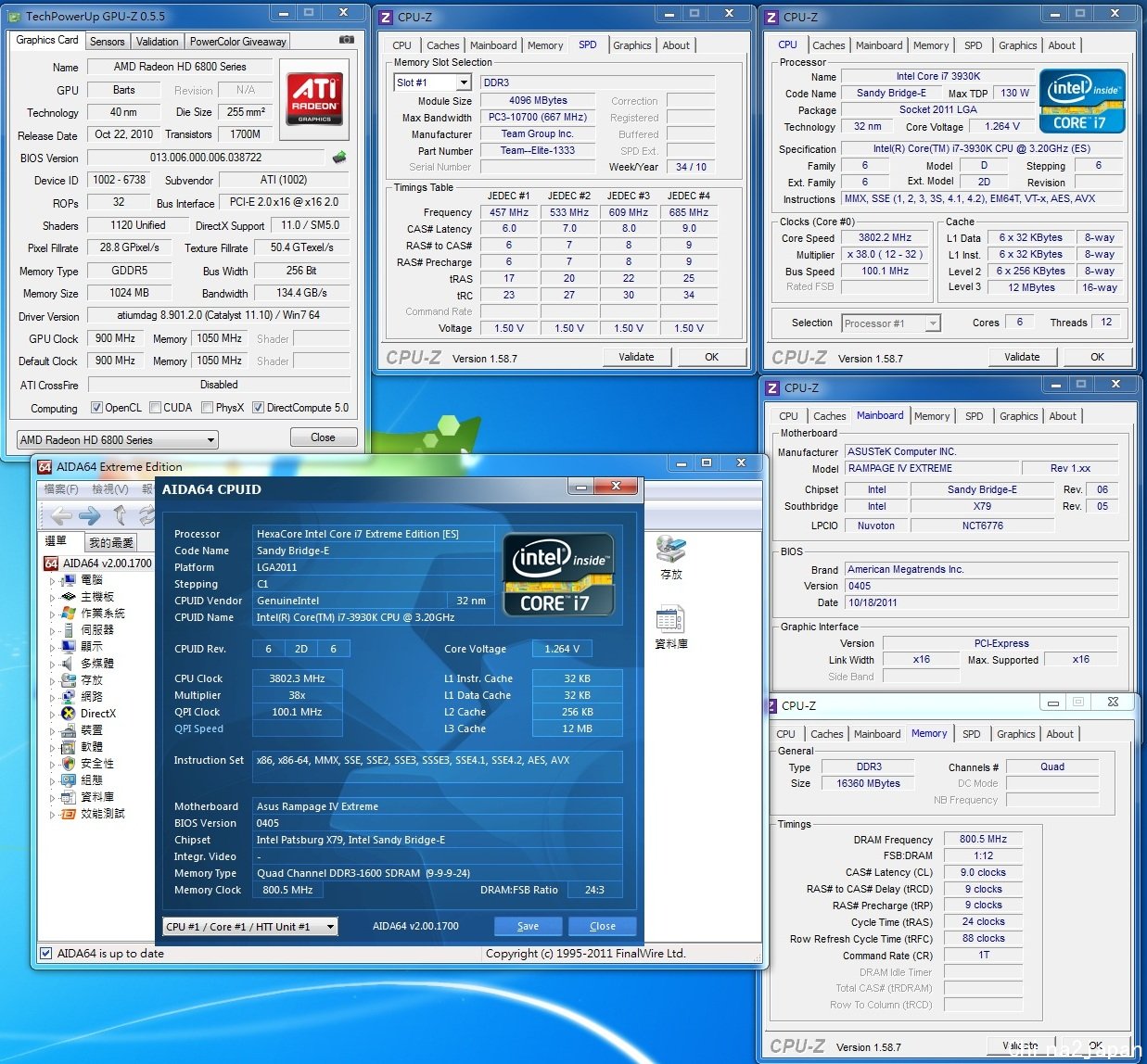Select 伺服器 server icon in AIDA64 tree

[68, 630]
